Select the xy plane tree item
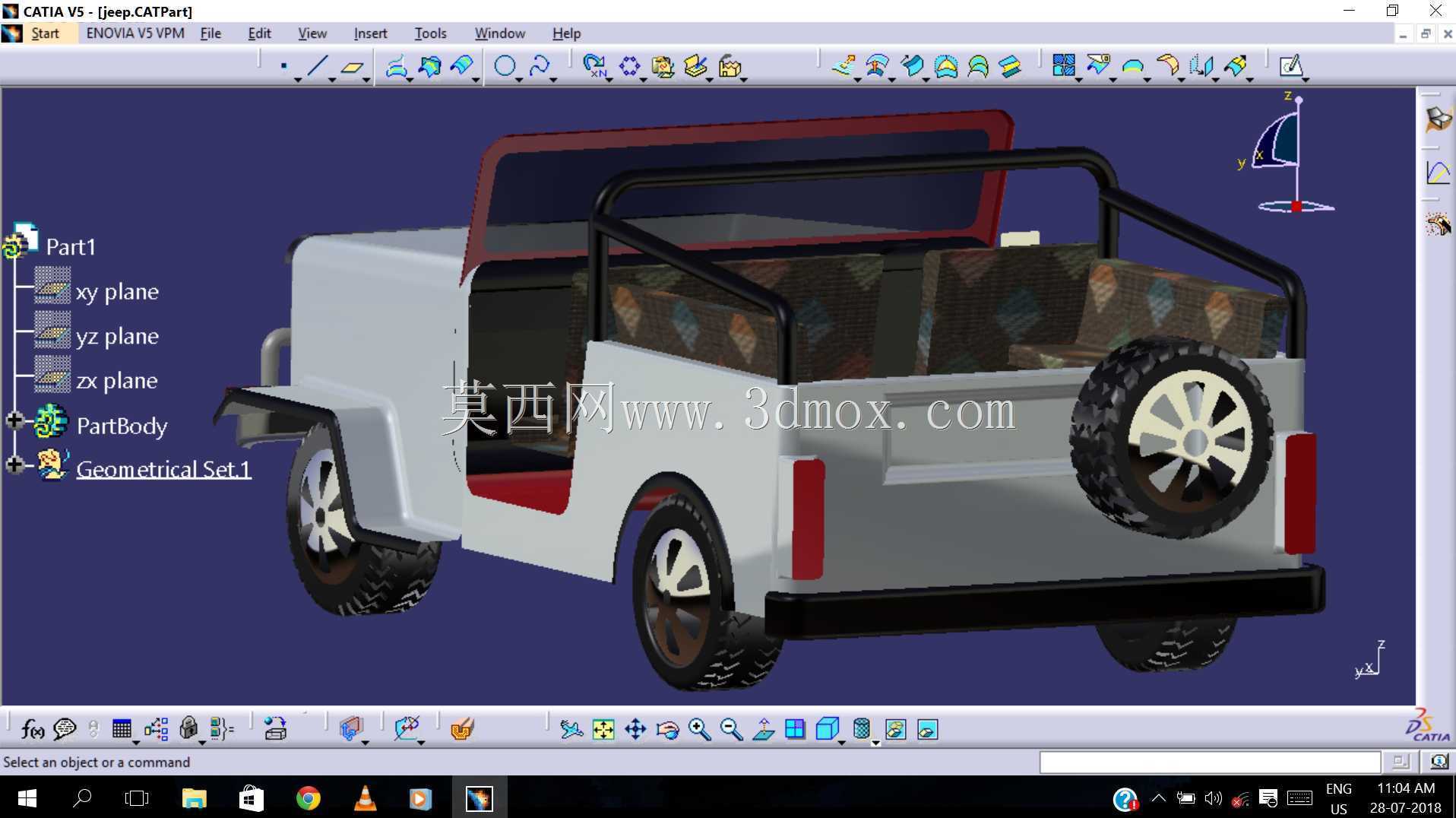This screenshot has width=1456, height=818. (117, 292)
